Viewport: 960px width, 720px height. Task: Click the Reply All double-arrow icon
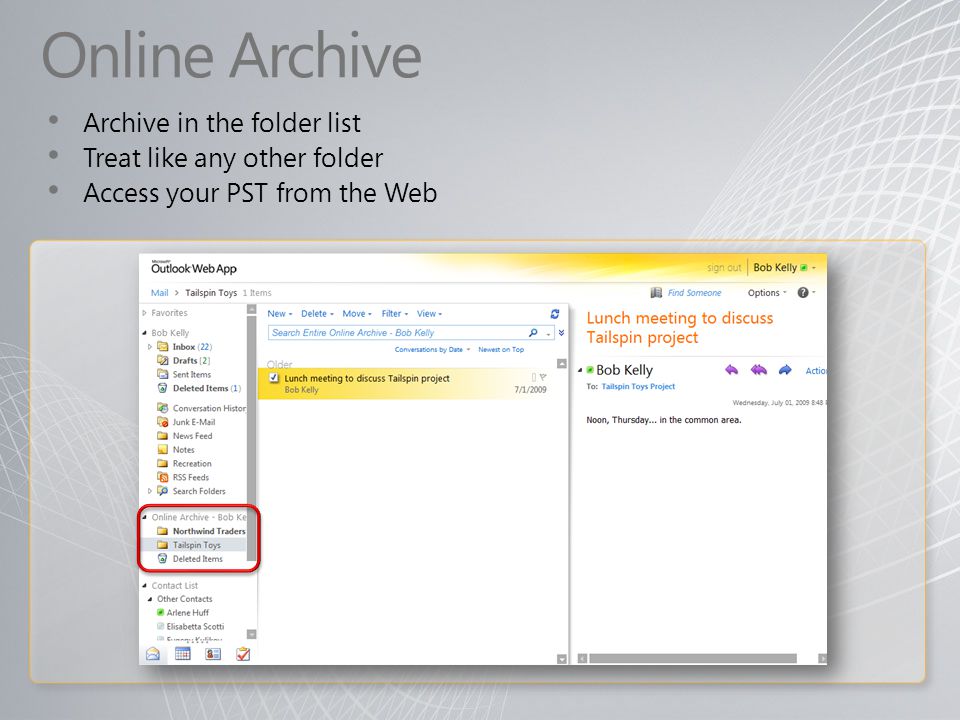pos(759,370)
